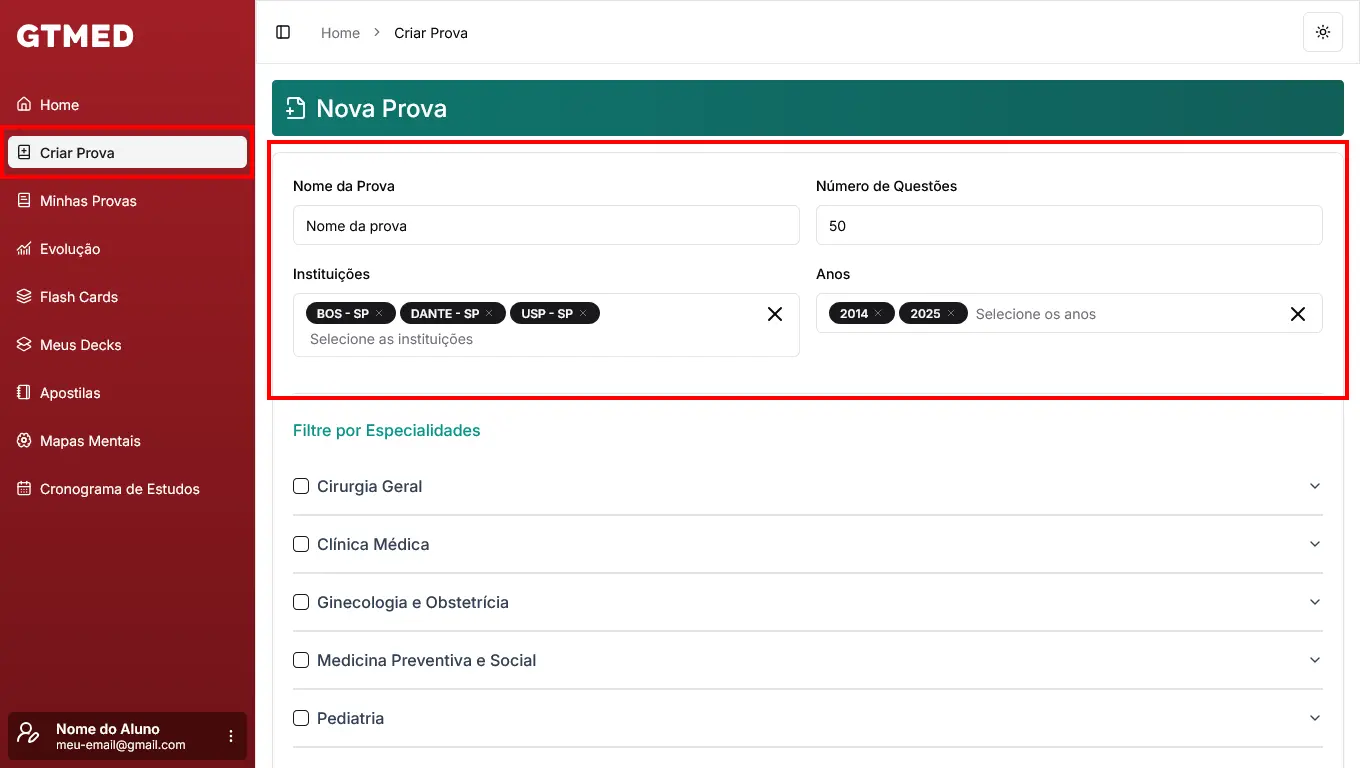Enable the Clínica Médica checkbox

pos(301,544)
